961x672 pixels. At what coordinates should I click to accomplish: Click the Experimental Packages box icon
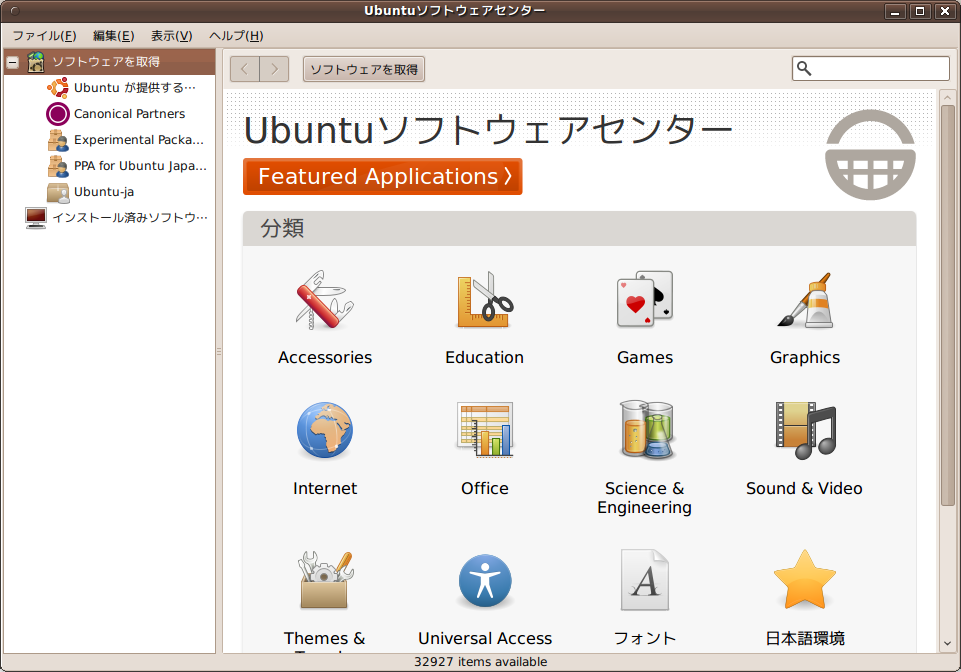(x=58, y=140)
